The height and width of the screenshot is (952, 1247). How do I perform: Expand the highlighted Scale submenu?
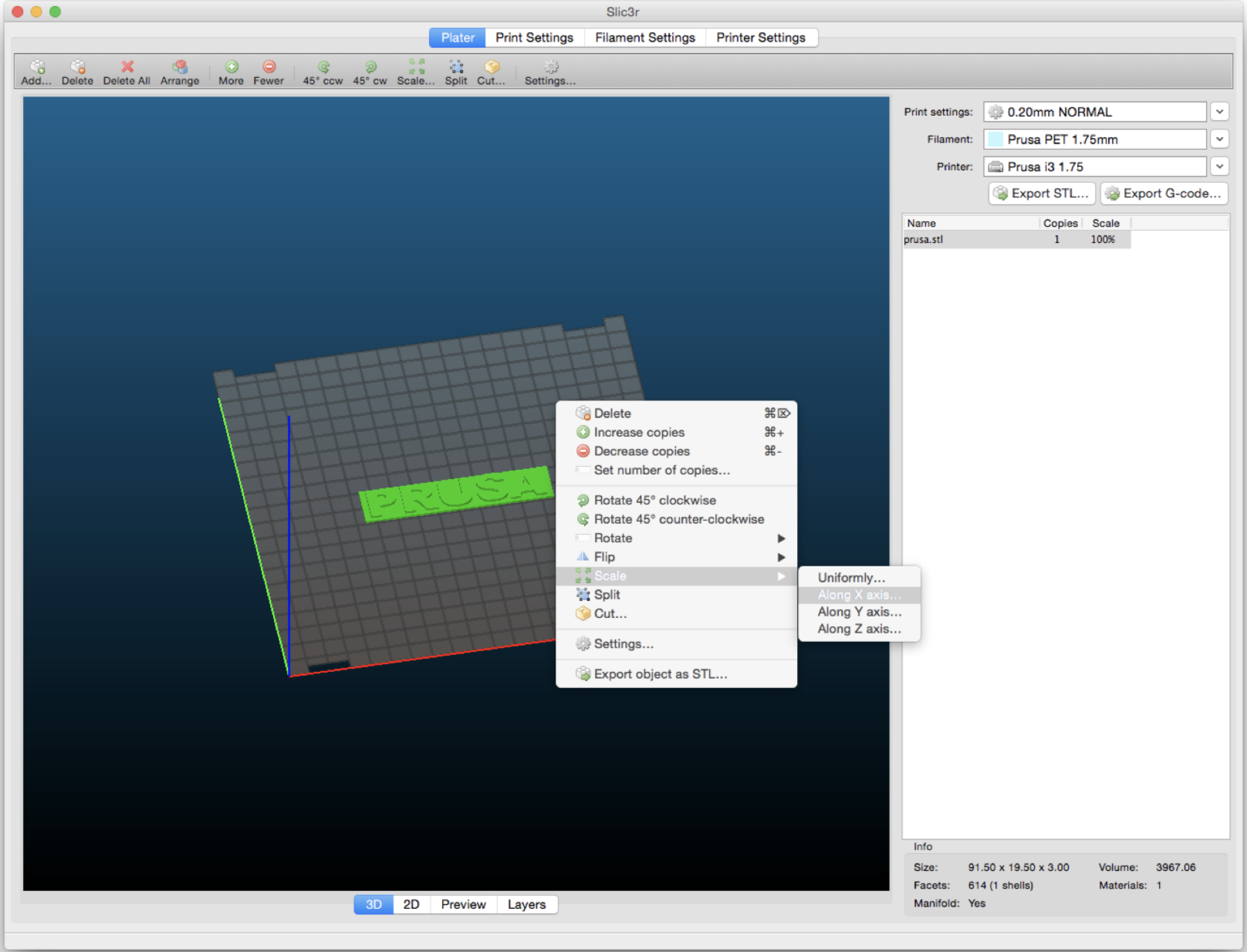tap(676, 576)
